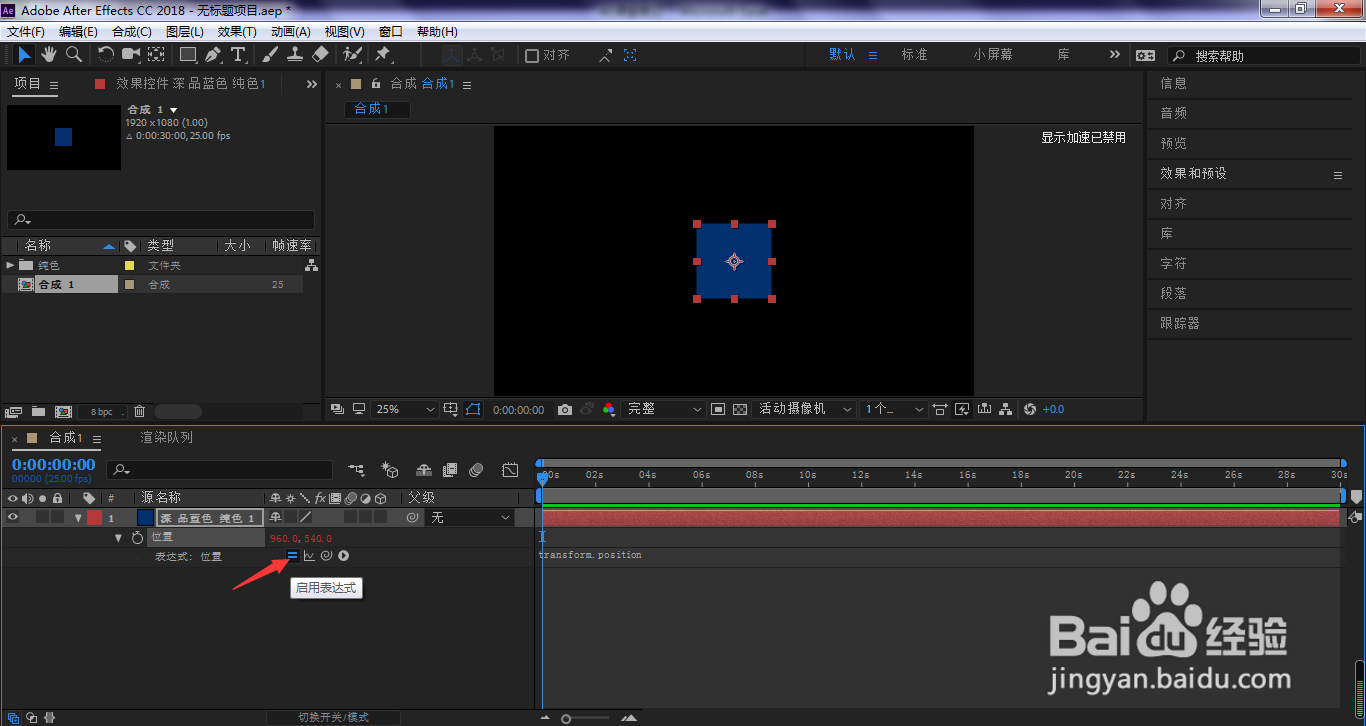
Task: Create new composition icon in Project panel
Action: pos(63,411)
